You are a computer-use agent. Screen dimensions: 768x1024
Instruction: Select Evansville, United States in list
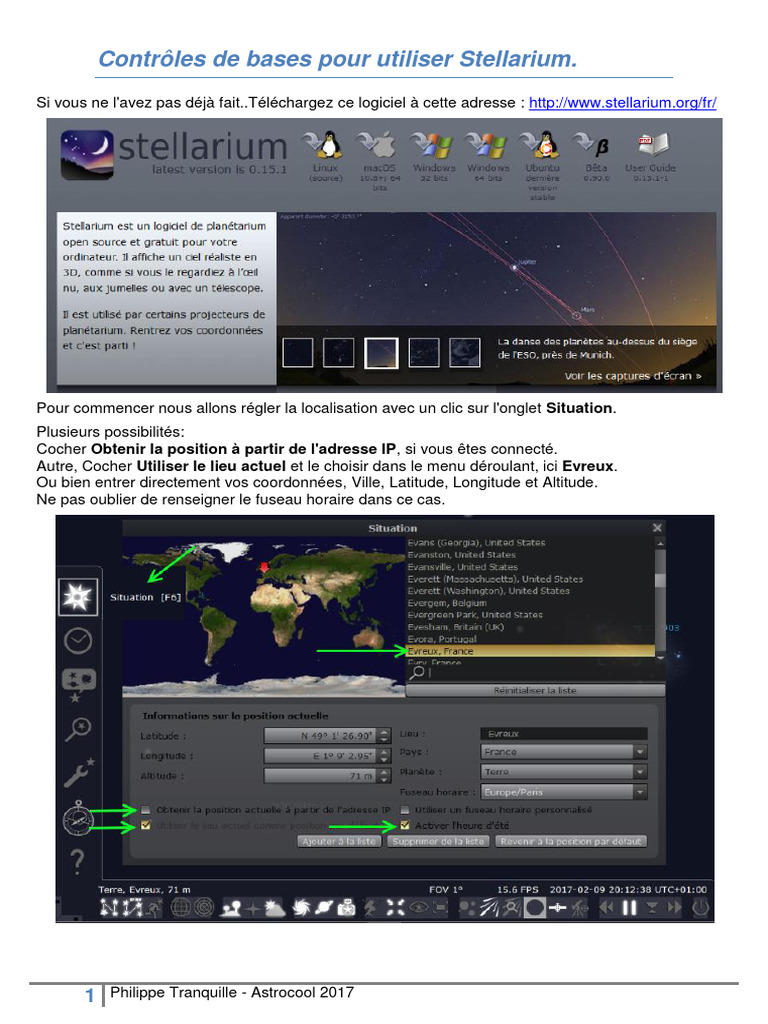(462, 567)
